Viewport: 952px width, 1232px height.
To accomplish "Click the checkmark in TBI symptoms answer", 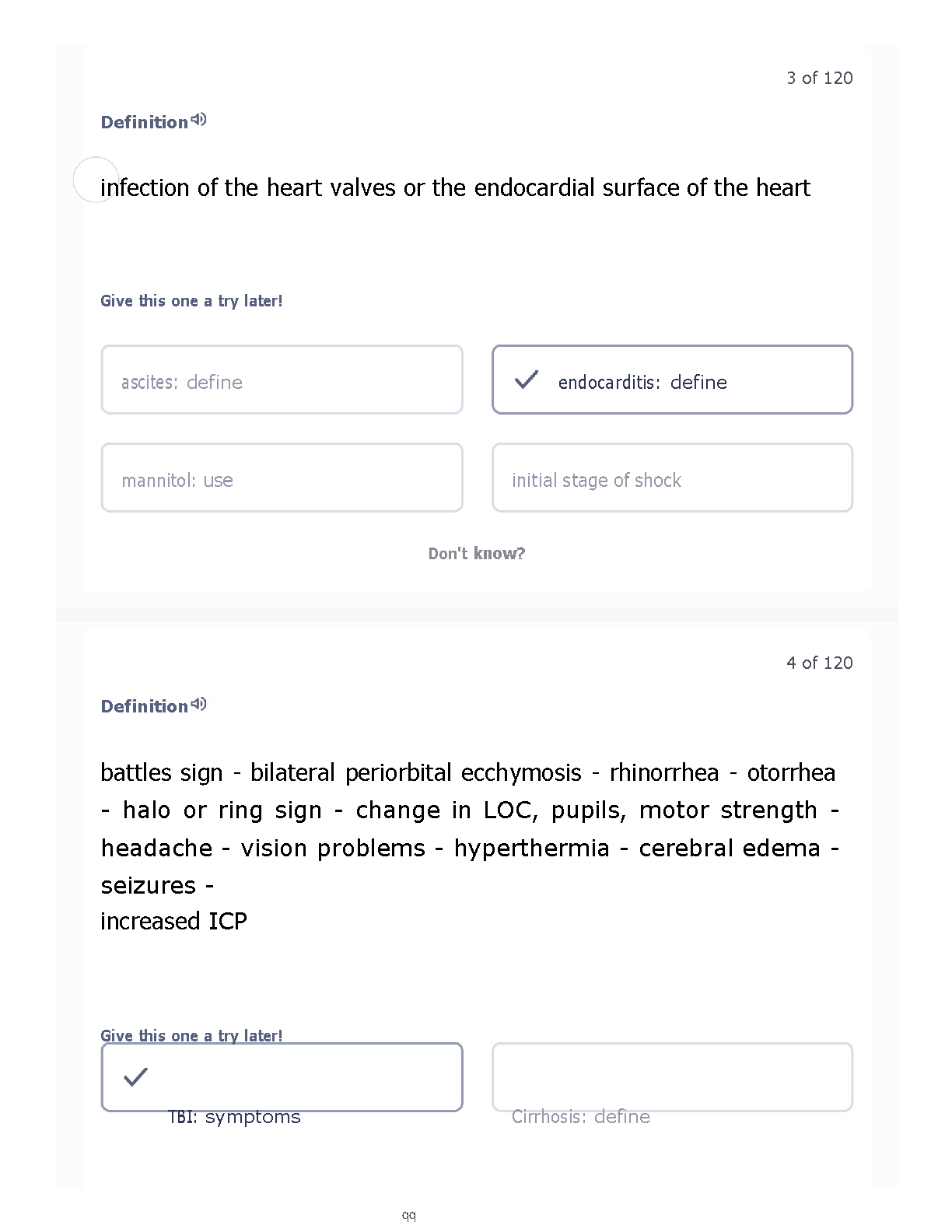I will coord(135,1077).
